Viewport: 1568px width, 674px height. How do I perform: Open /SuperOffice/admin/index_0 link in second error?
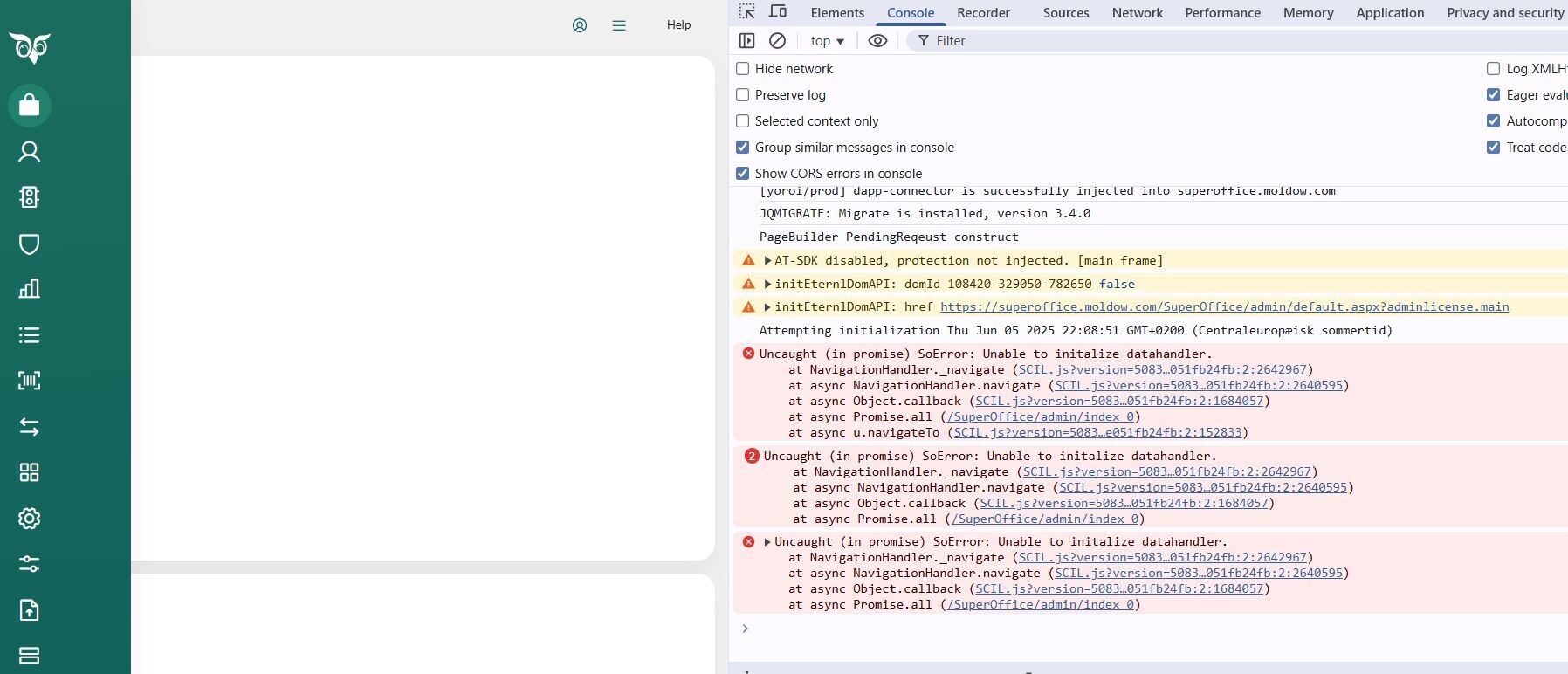click(1045, 519)
